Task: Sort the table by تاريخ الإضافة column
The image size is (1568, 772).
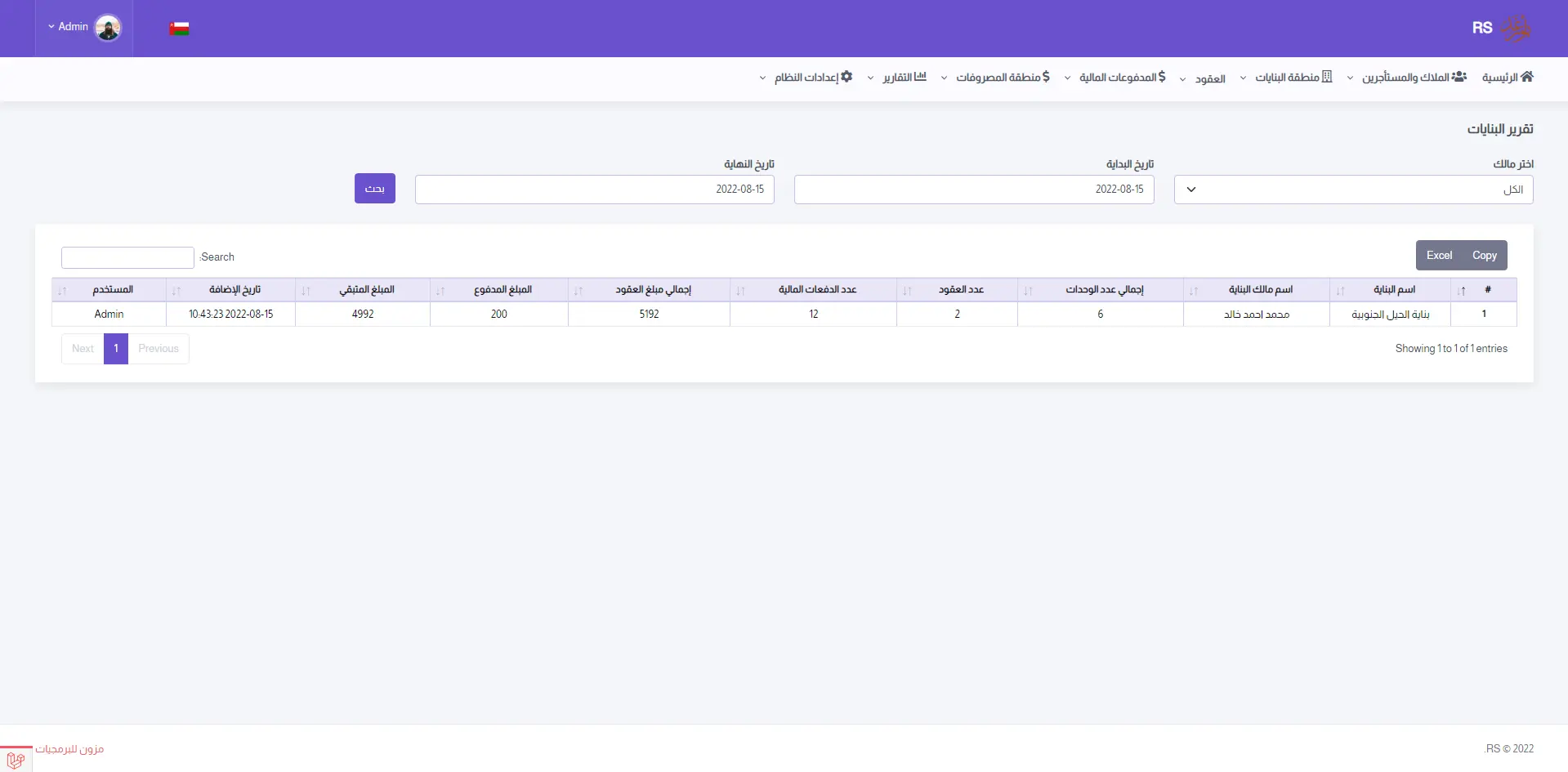Action: 234,290
